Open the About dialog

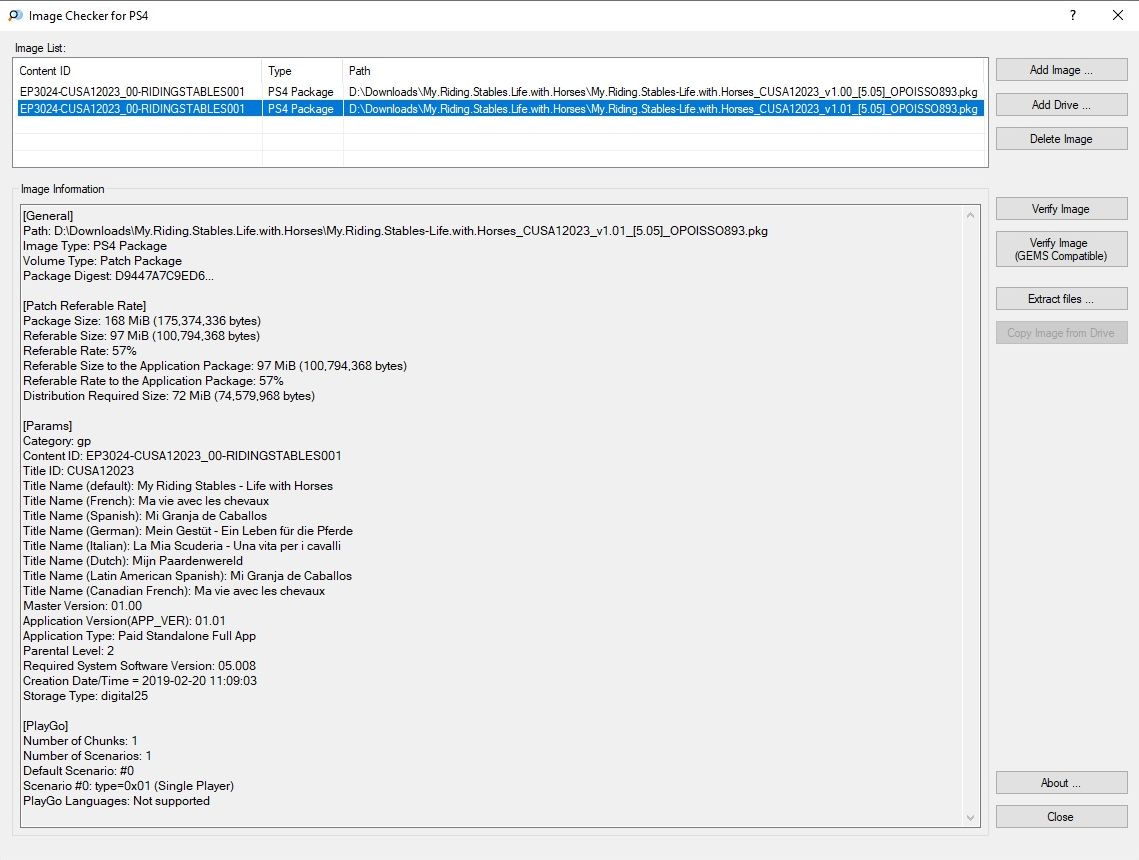point(1061,782)
